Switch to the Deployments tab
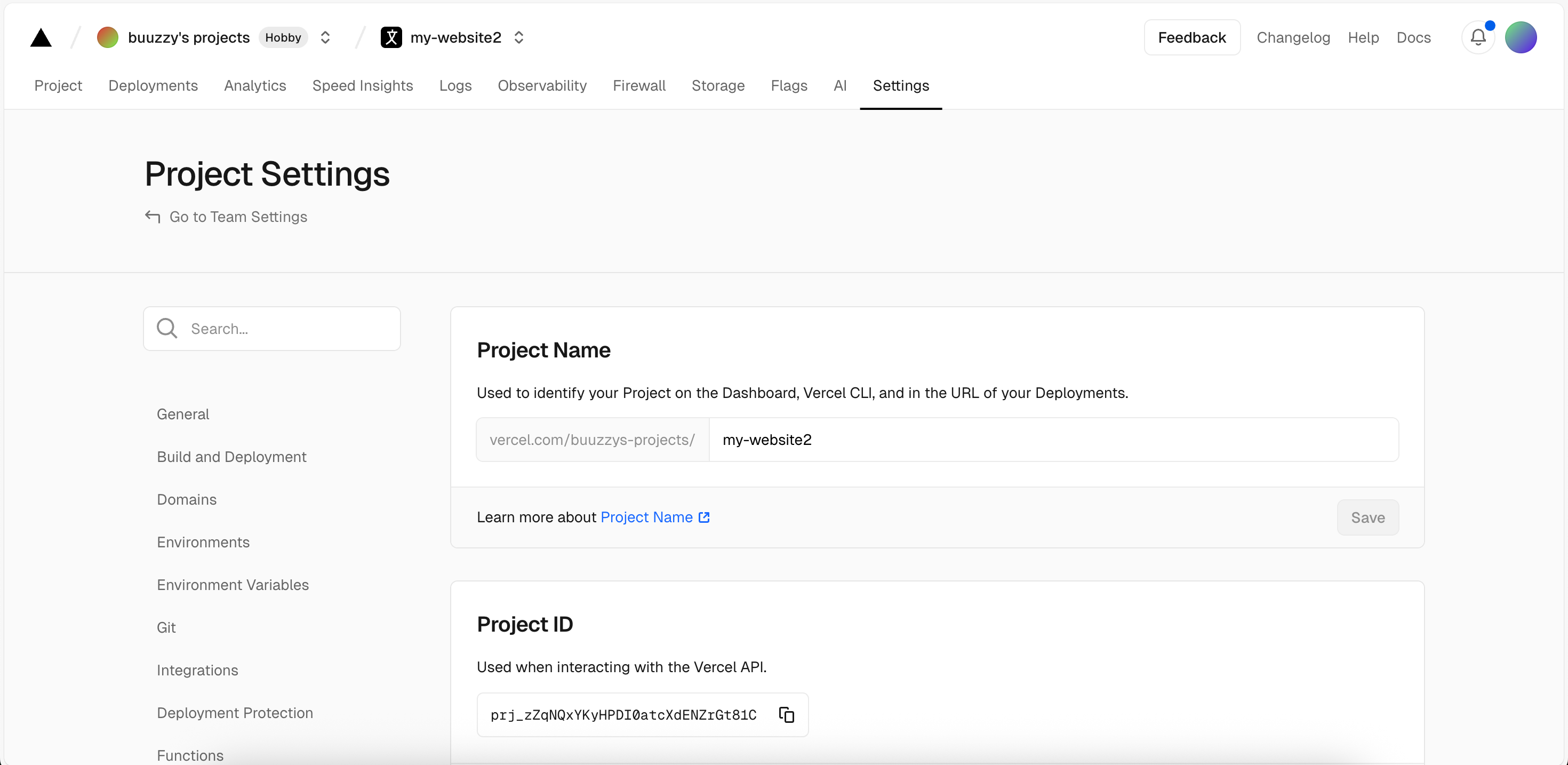This screenshot has width=1568, height=765. pyautogui.click(x=153, y=86)
